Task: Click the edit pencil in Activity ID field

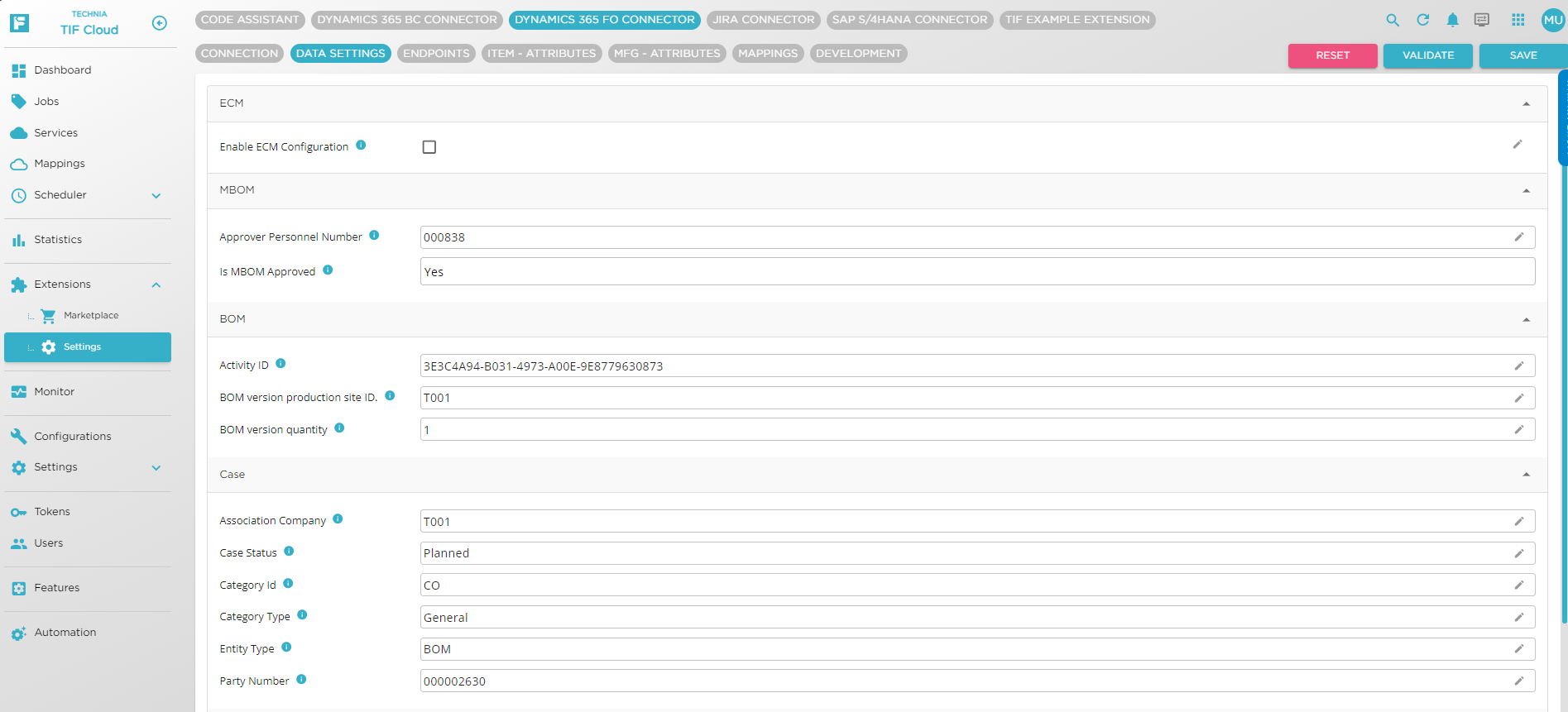Action: (1519, 366)
